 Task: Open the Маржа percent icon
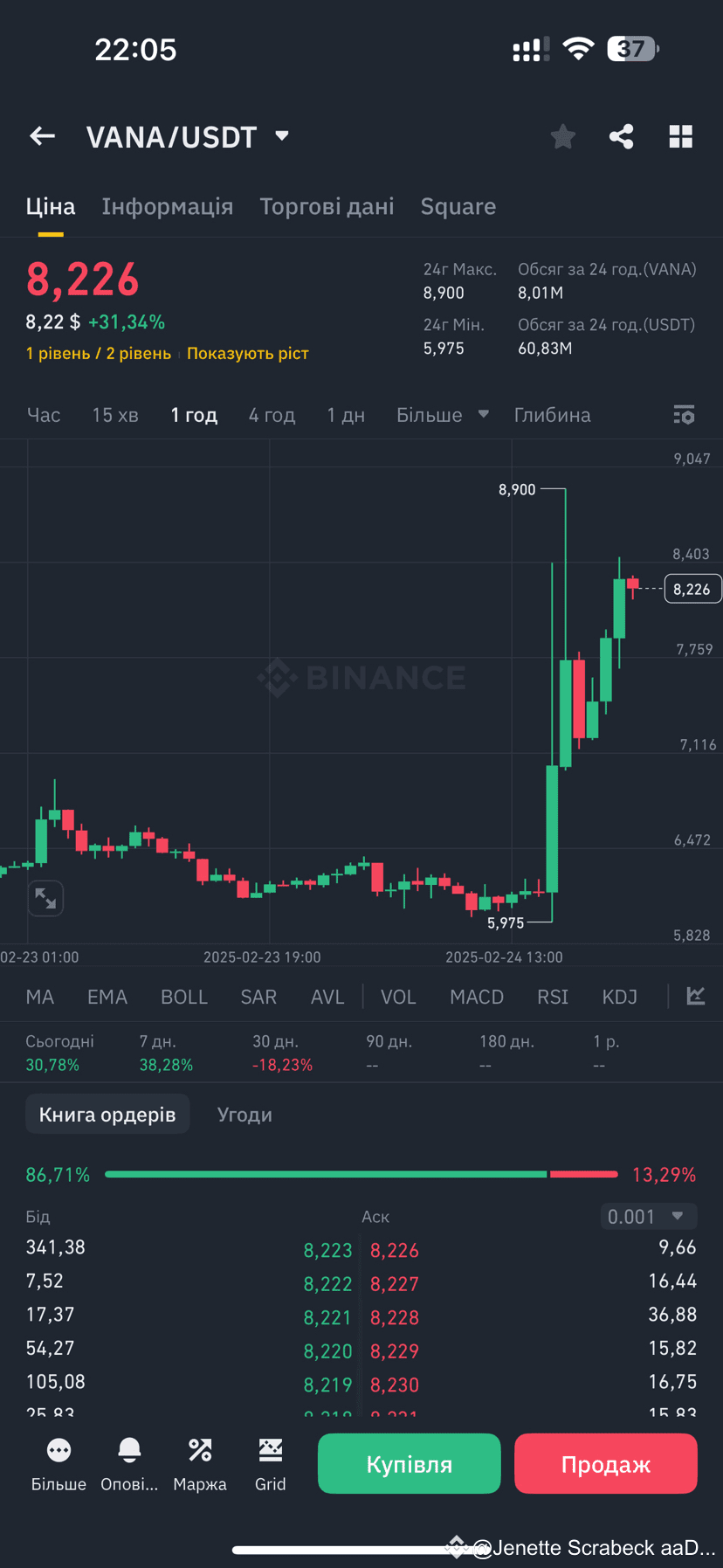click(200, 1452)
